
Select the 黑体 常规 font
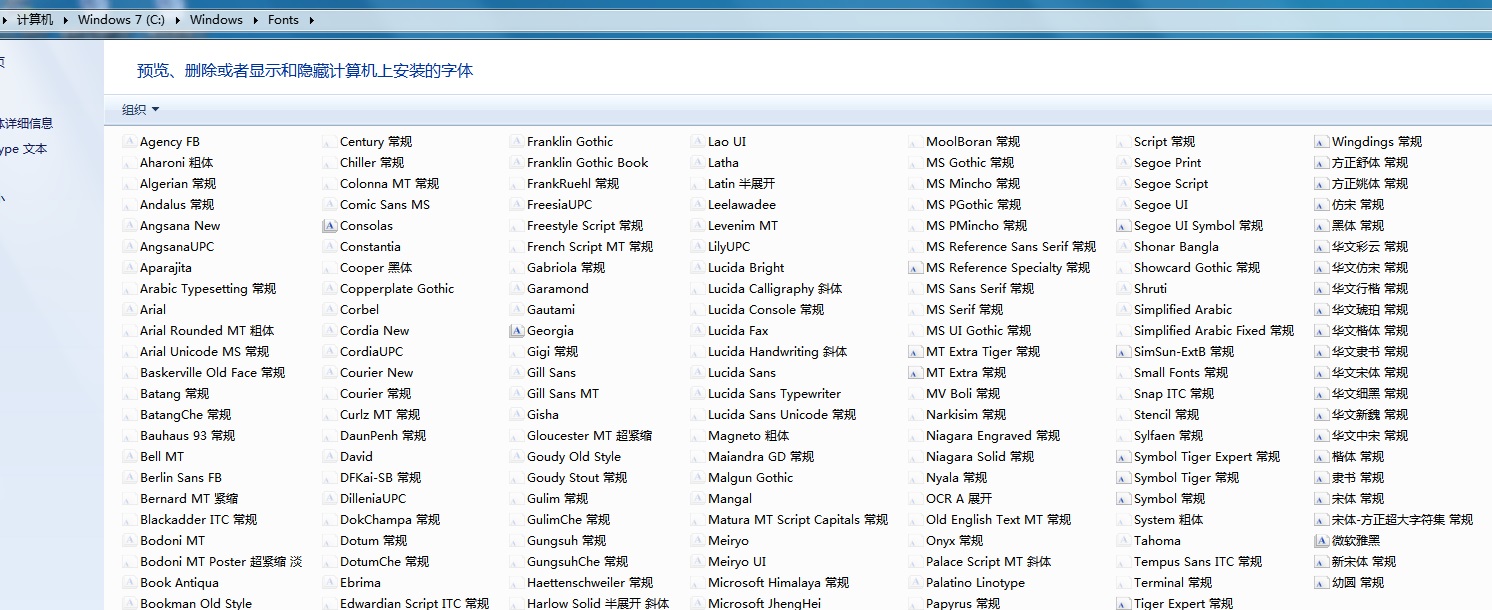coord(1358,226)
